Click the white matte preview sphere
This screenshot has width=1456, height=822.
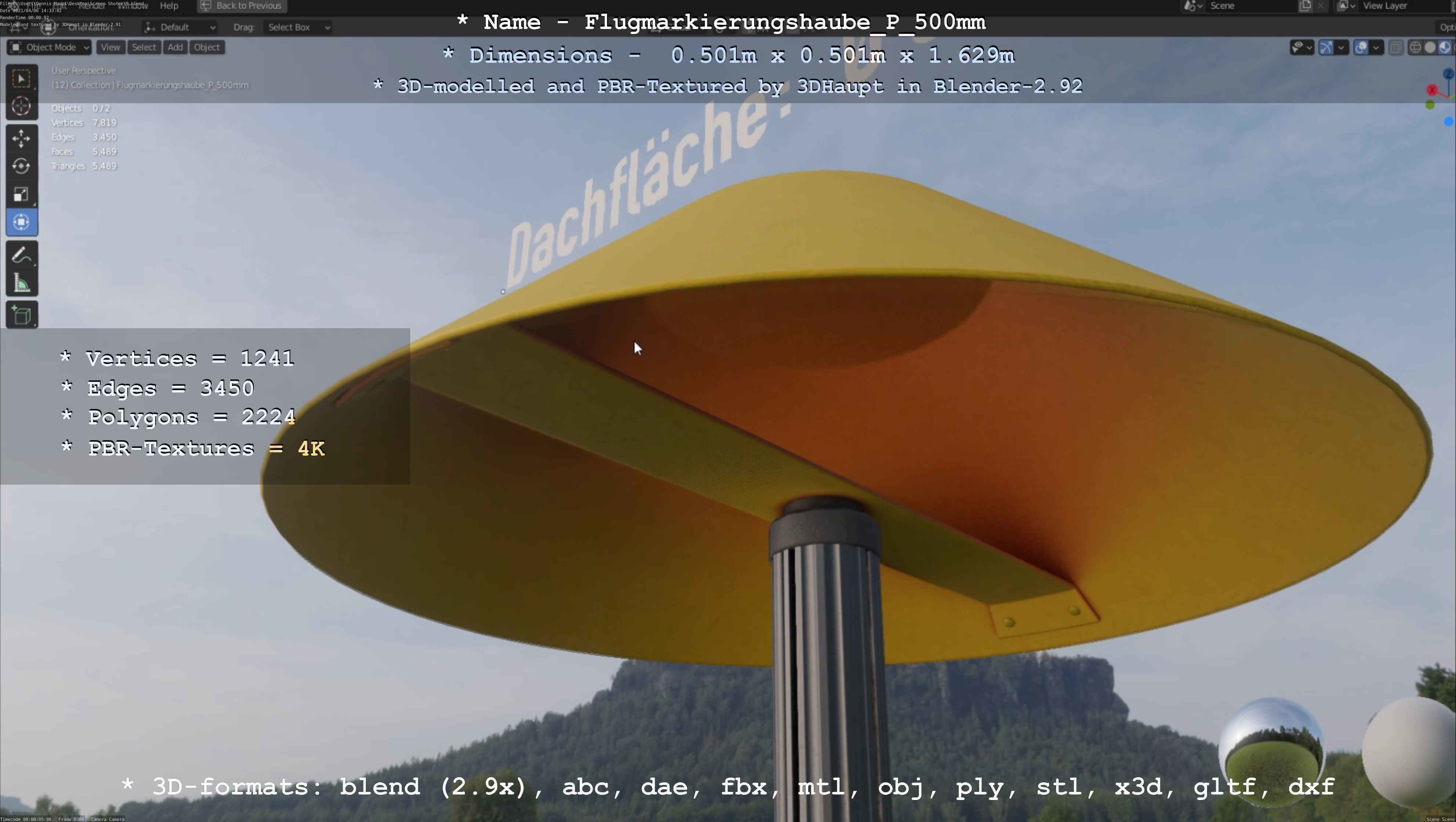coord(1409,752)
